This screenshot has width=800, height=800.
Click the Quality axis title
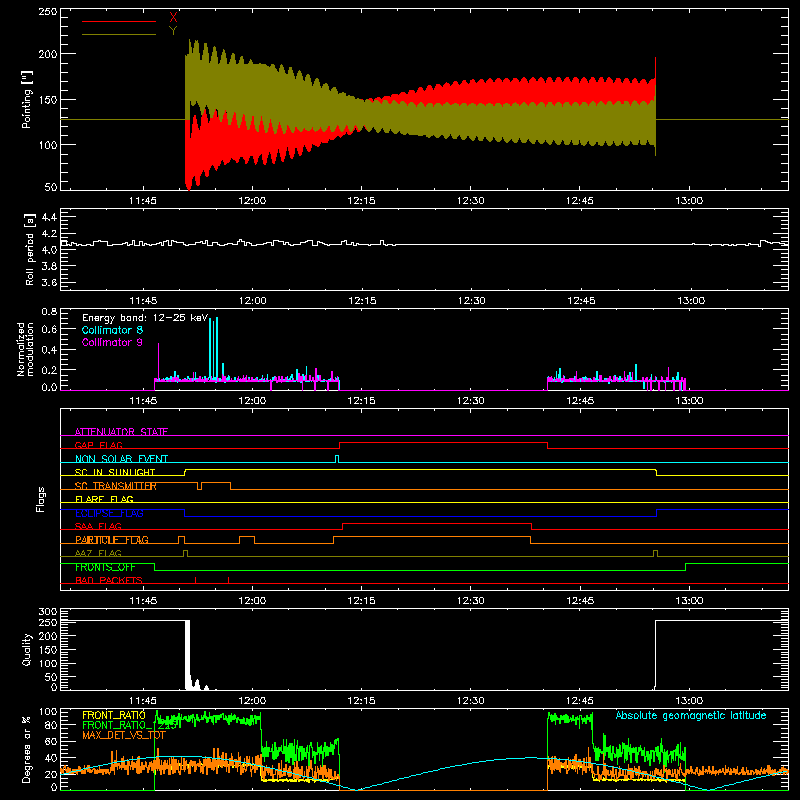click(27, 649)
